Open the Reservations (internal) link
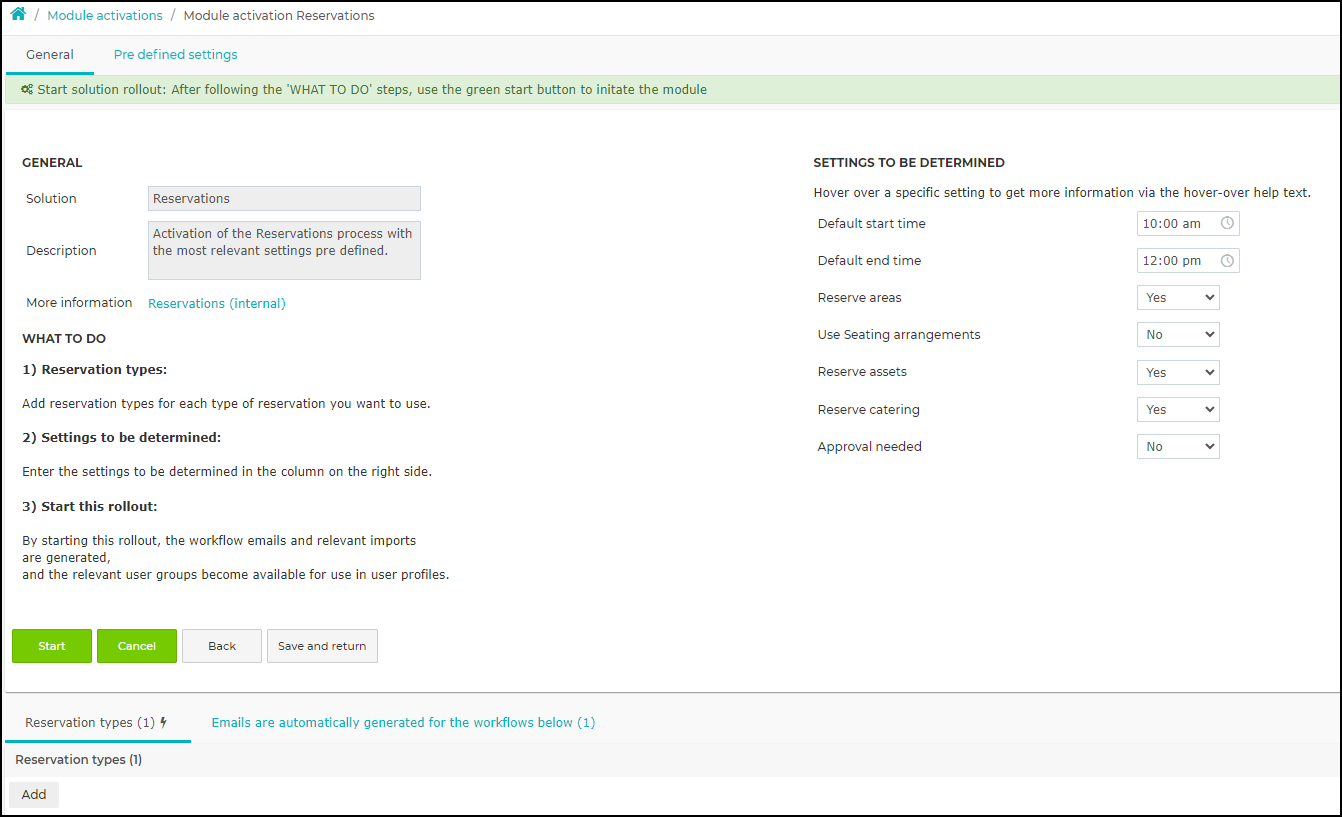This screenshot has height=817, width=1342. click(217, 304)
